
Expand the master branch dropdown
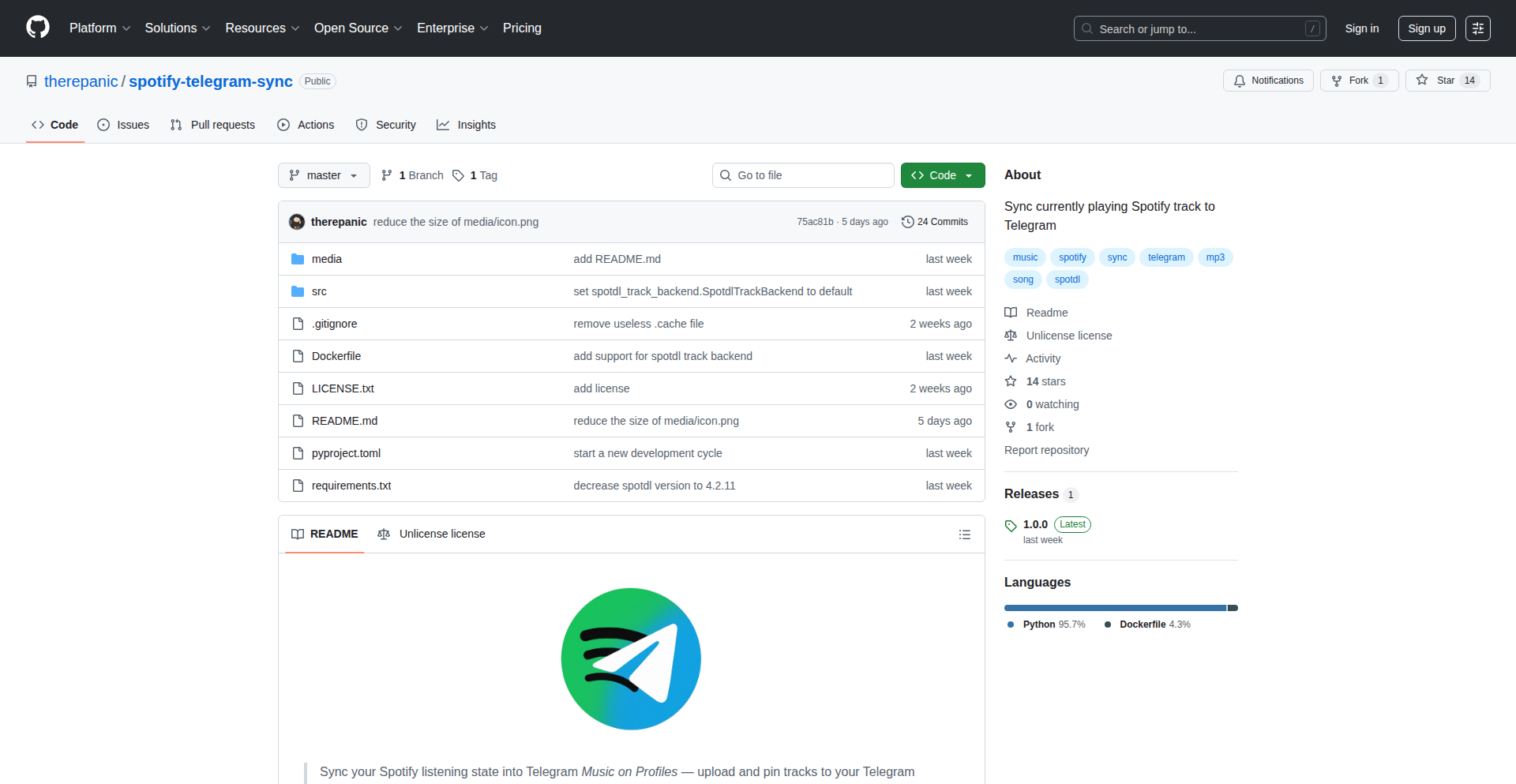tap(324, 175)
